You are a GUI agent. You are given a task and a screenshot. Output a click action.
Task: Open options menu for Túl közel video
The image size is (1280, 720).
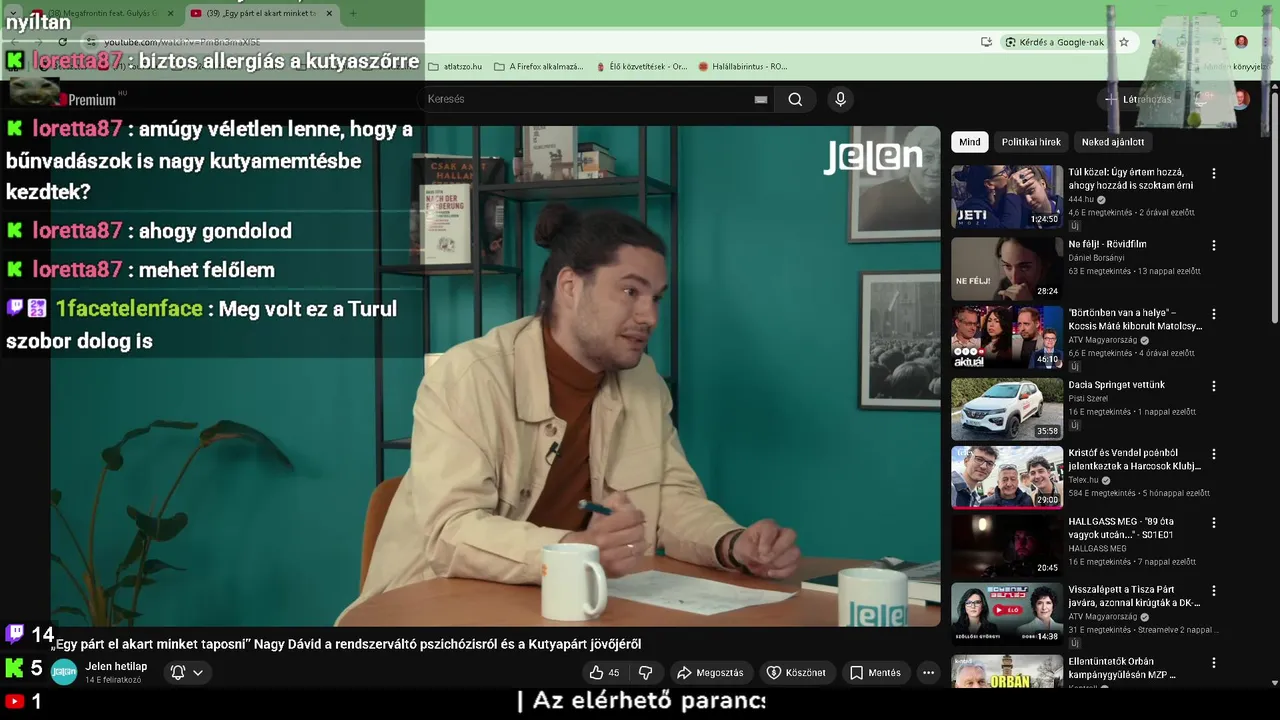pos(1214,173)
